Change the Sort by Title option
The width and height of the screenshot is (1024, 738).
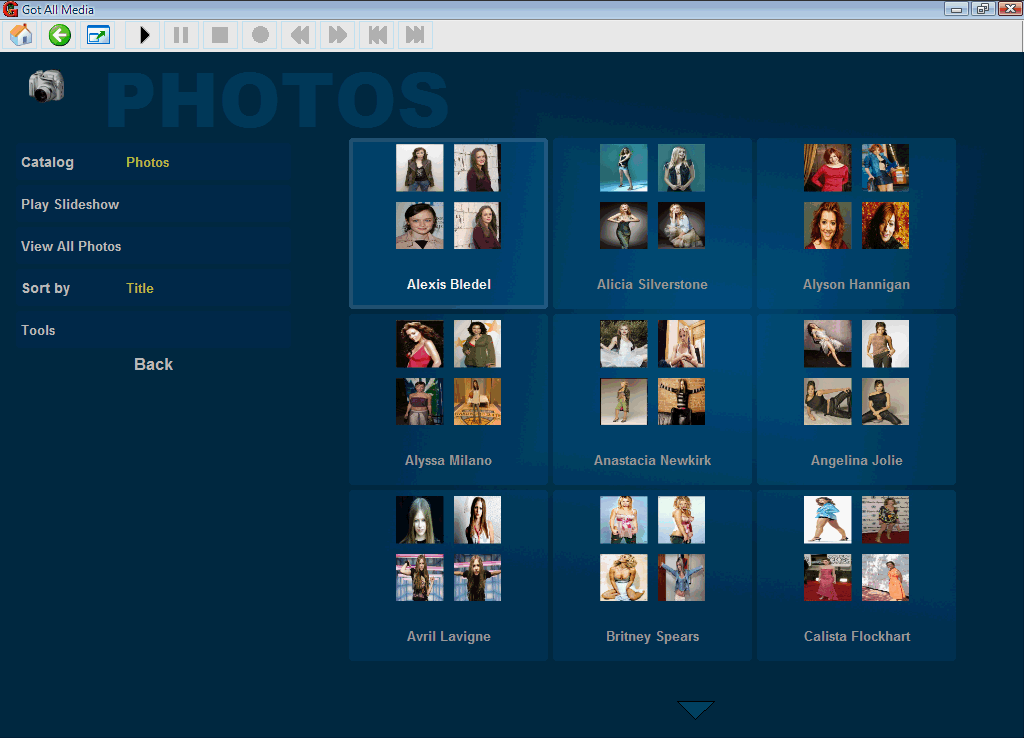point(153,288)
